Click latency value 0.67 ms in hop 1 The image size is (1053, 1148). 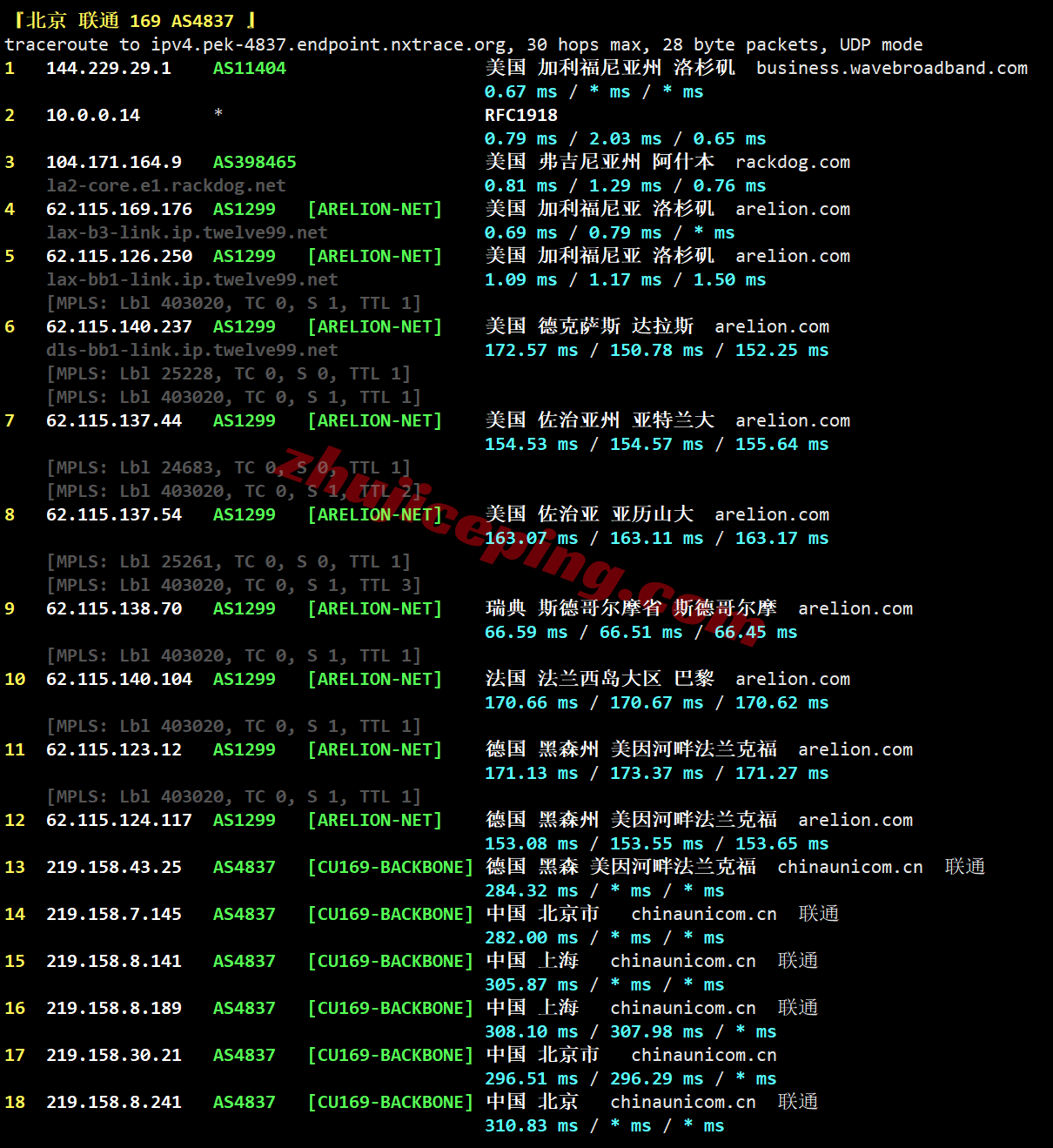click(521, 91)
